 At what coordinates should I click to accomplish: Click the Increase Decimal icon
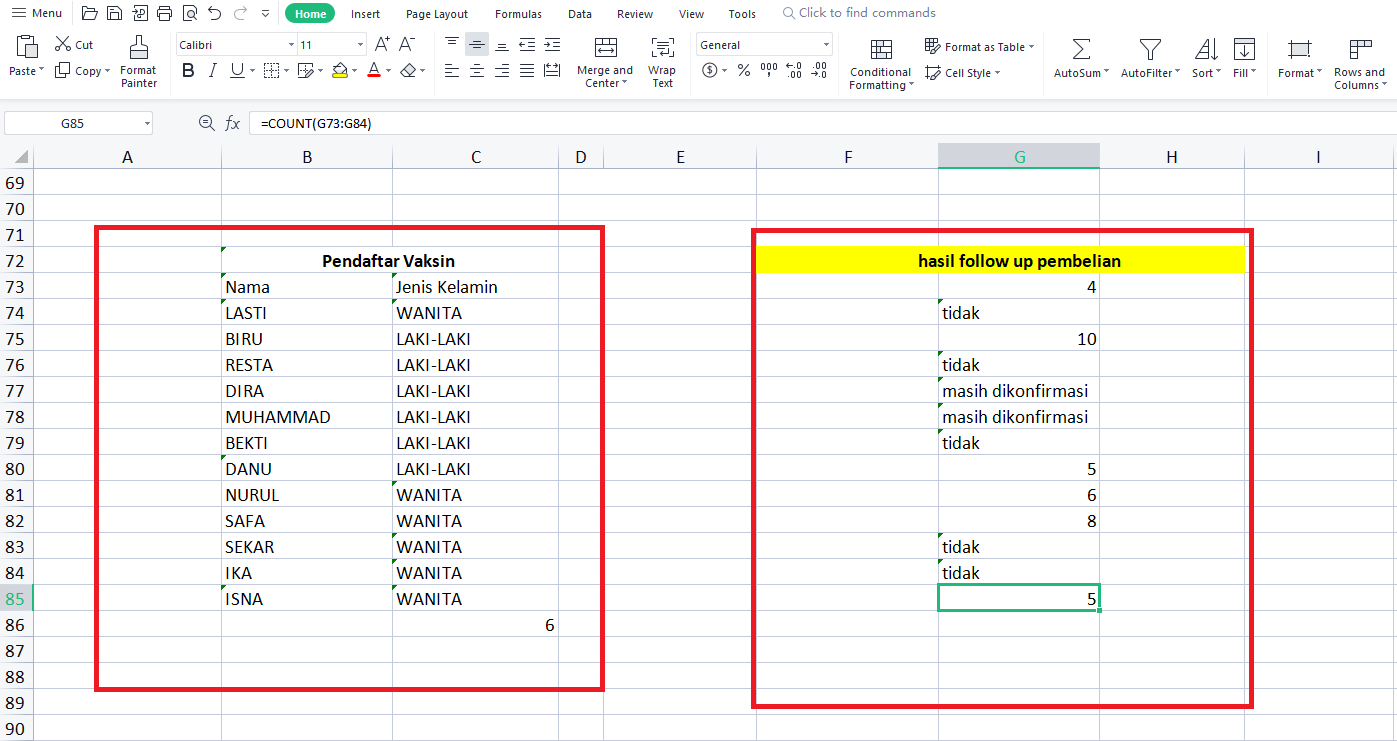click(794, 70)
